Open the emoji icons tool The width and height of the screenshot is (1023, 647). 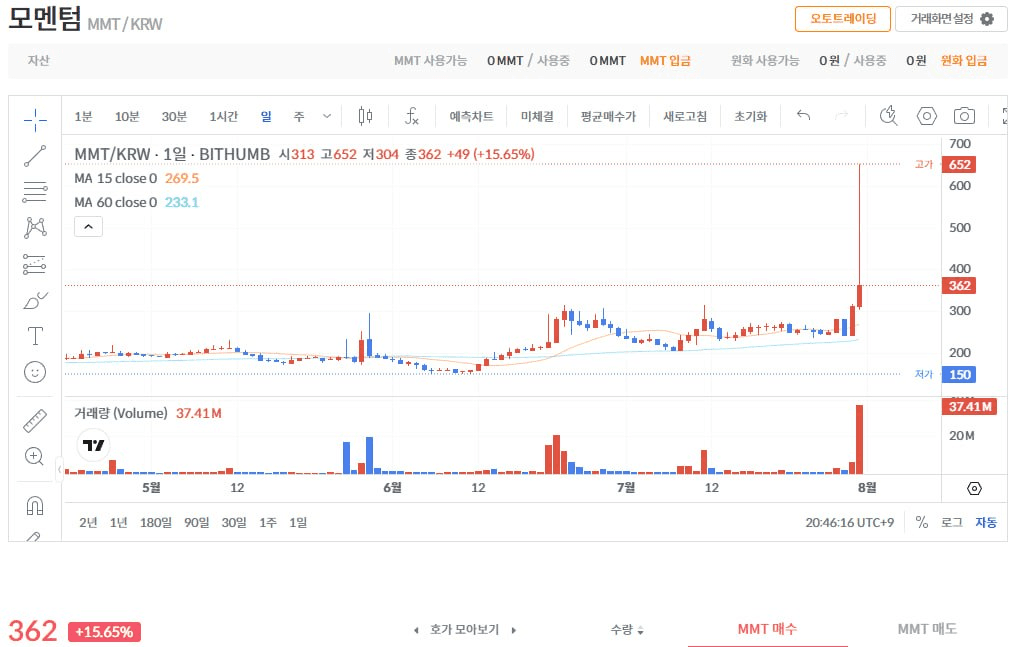point(35,372)
